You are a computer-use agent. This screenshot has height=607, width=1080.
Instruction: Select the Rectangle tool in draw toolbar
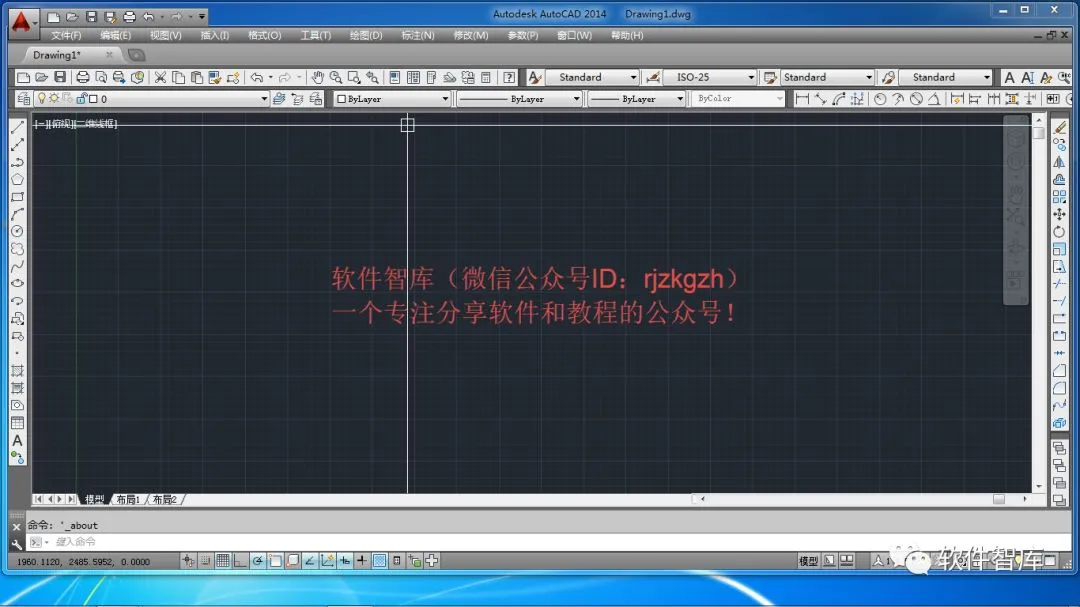[17, 196]
